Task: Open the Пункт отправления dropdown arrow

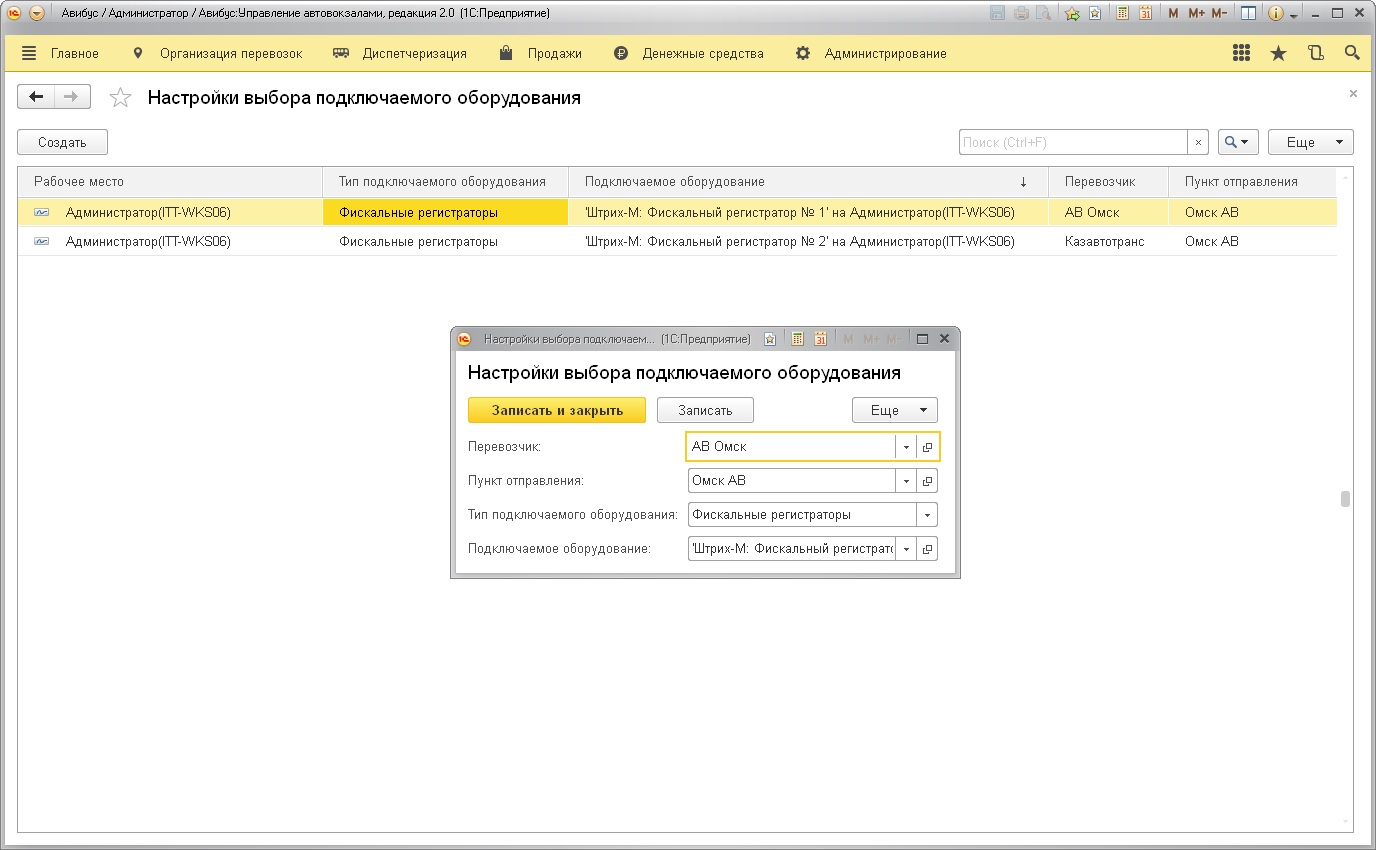Action: (906, 481)
